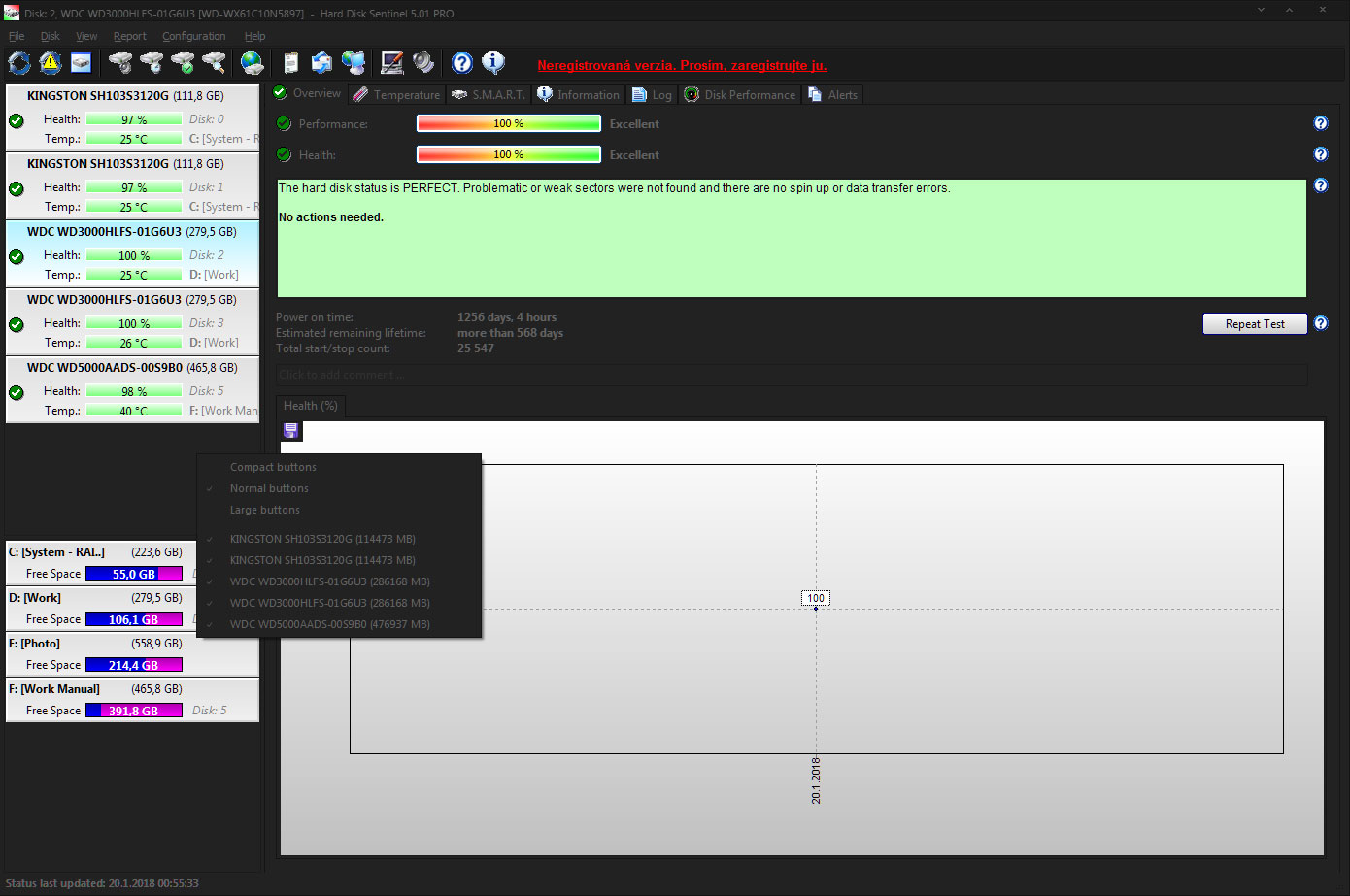Click the 'Click to add comment' field
The height and width of the screenshot is (896, 1350).
pos(792,375)
